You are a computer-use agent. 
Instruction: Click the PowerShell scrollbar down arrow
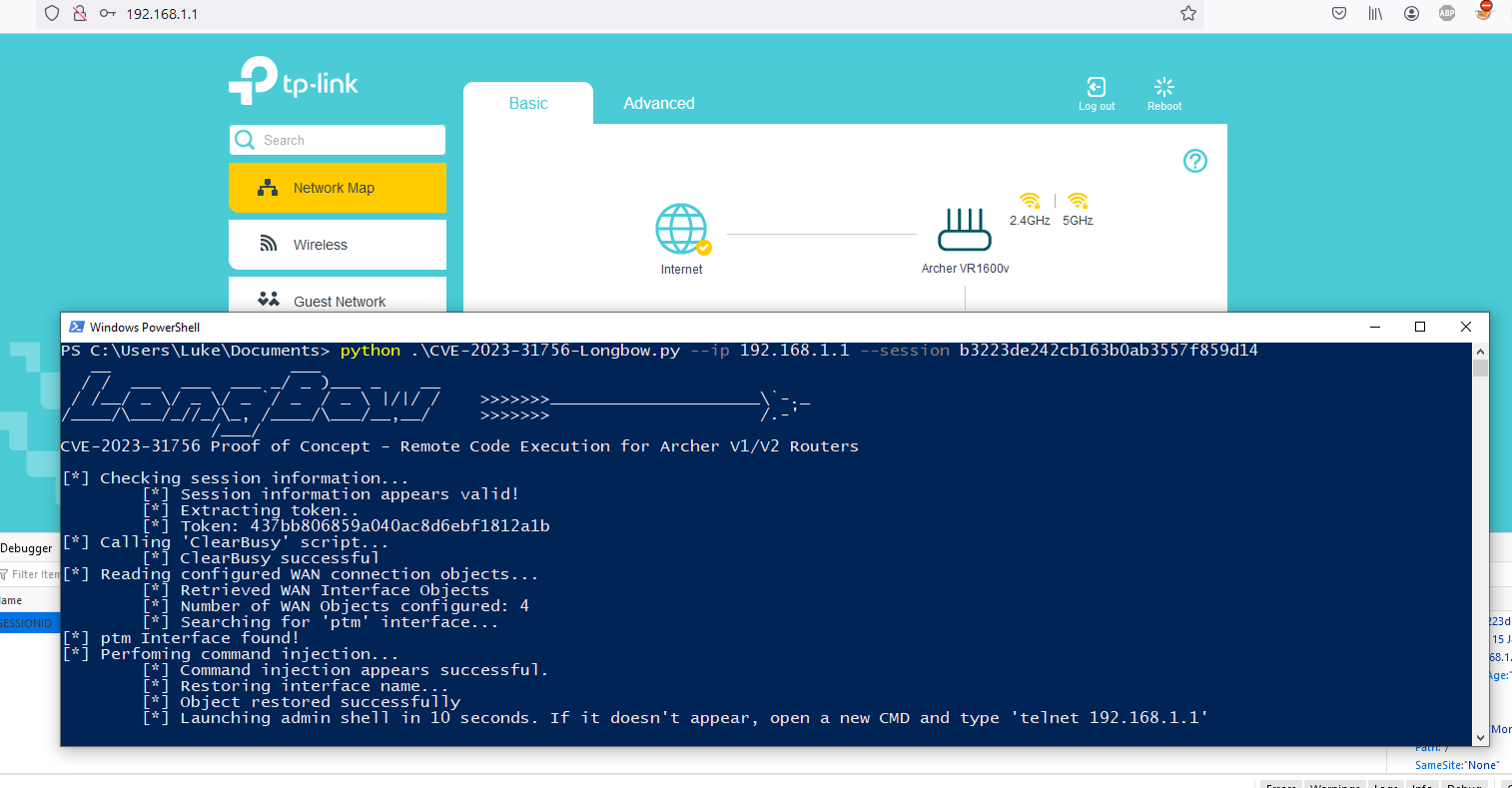(1480, 738)
